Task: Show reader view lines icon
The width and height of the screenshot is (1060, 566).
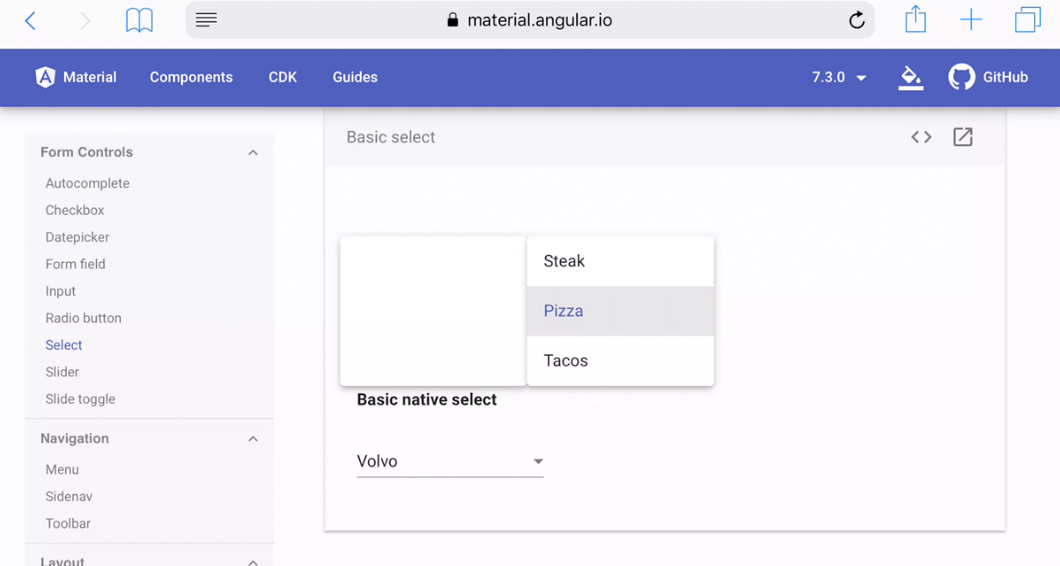Action: click(x=206, y=20)
